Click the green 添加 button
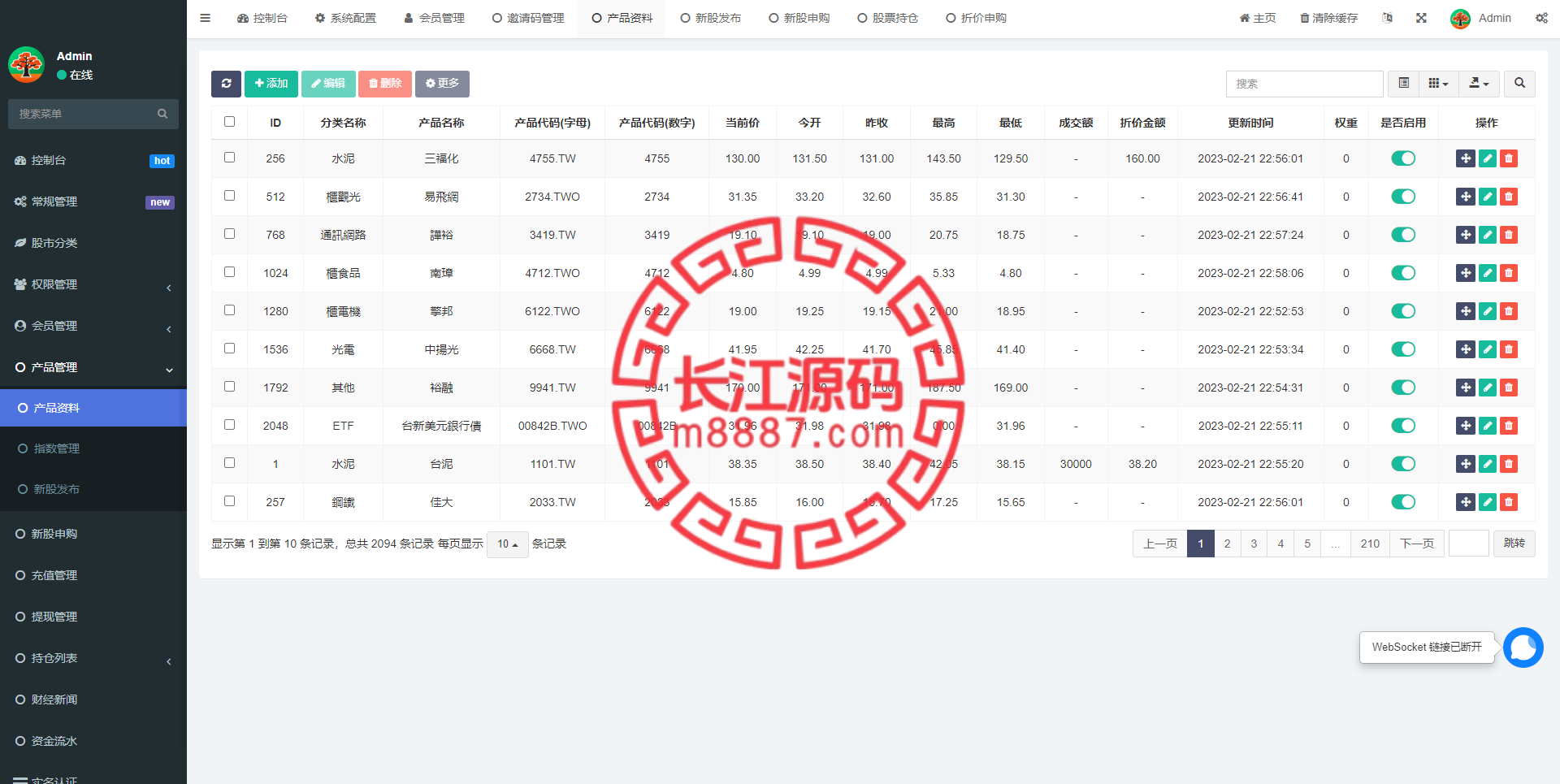This screenshot has height=784, width=1560. point(271,84)
